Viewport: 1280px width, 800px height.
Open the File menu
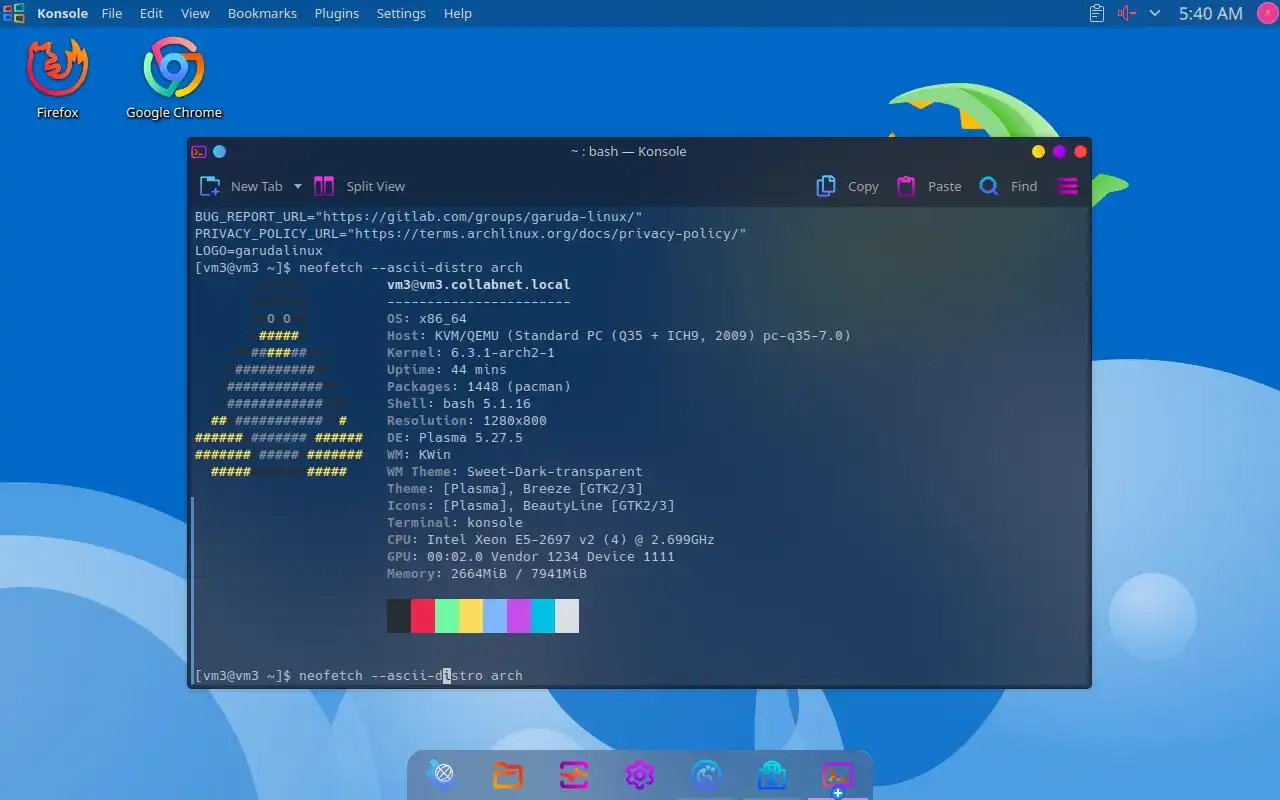point(112,13)
